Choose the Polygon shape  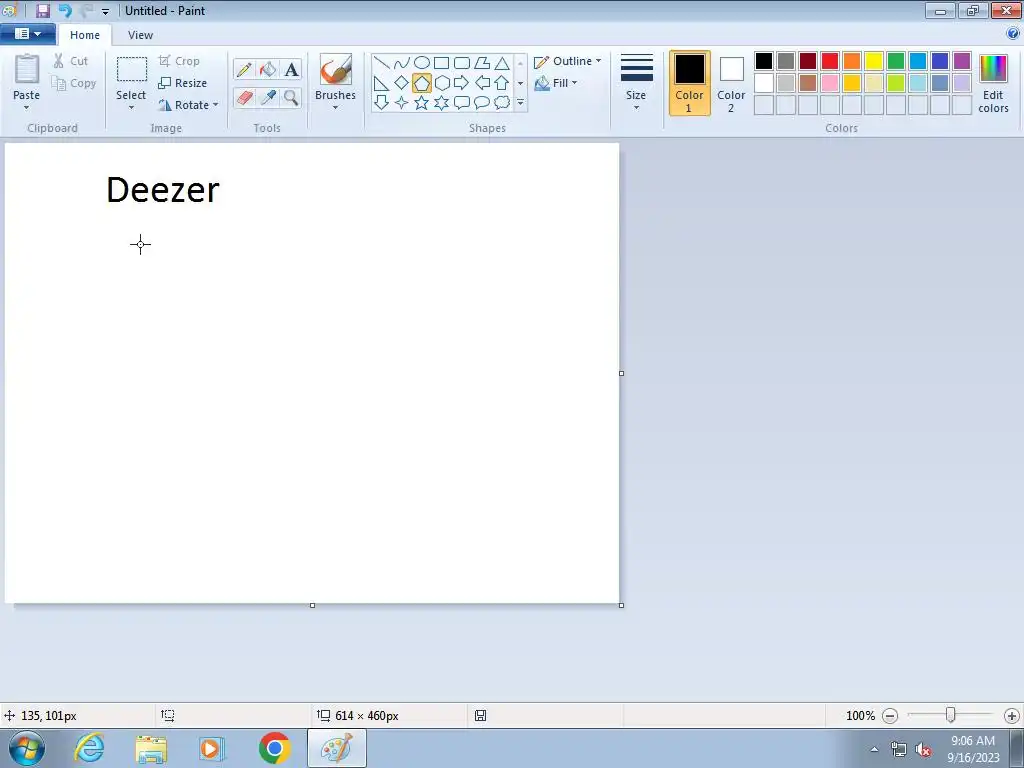click(482, 63)
